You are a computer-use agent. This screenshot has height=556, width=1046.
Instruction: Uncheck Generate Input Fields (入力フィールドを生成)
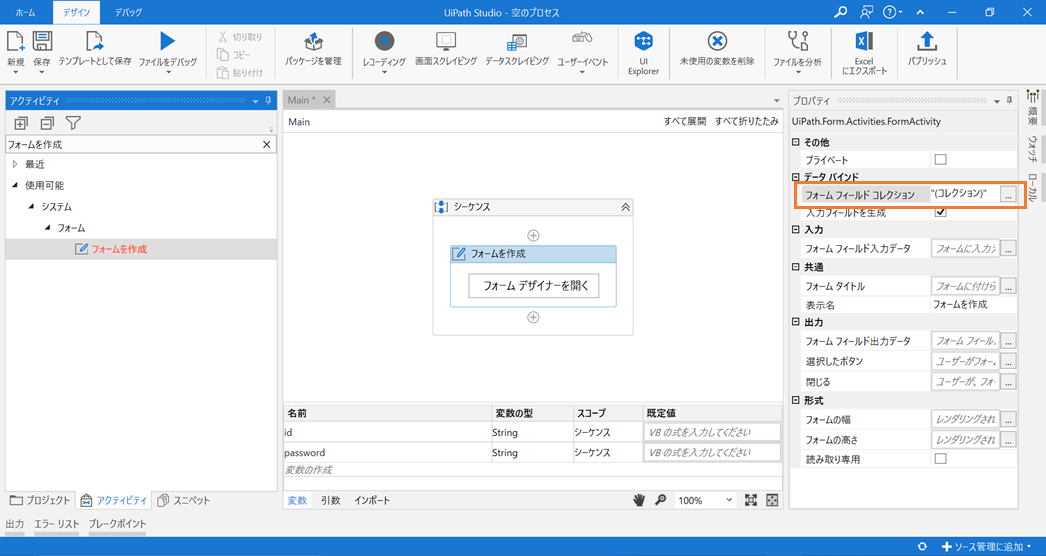point(941,212)
